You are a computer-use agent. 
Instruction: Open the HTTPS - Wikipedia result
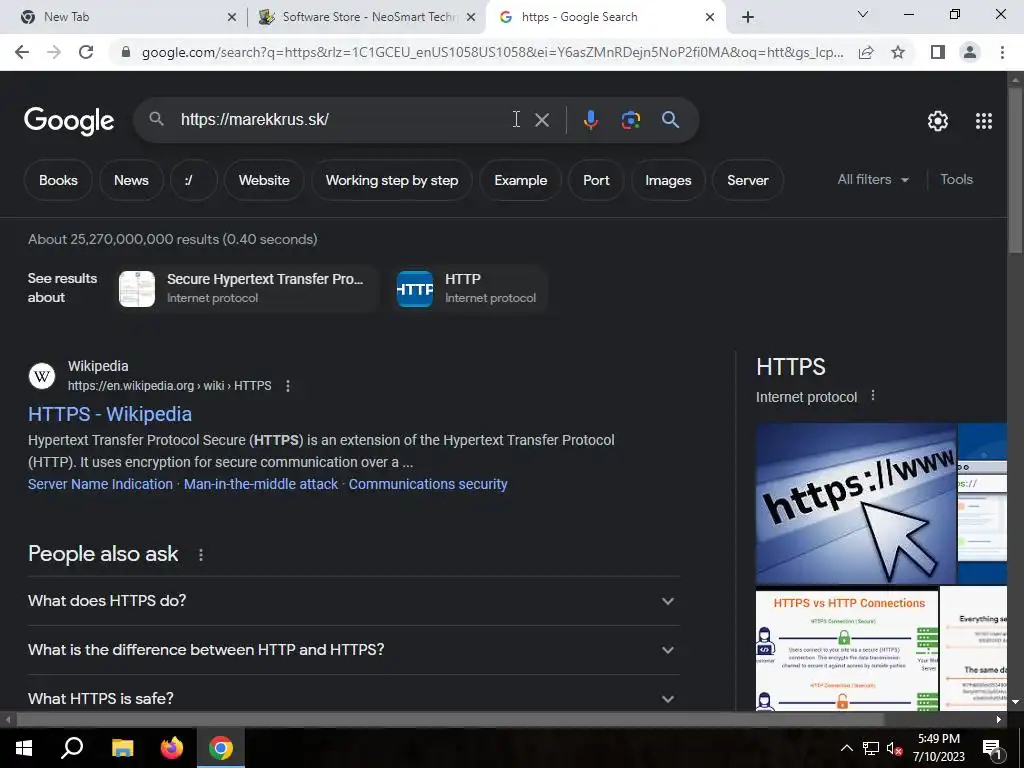110,414
